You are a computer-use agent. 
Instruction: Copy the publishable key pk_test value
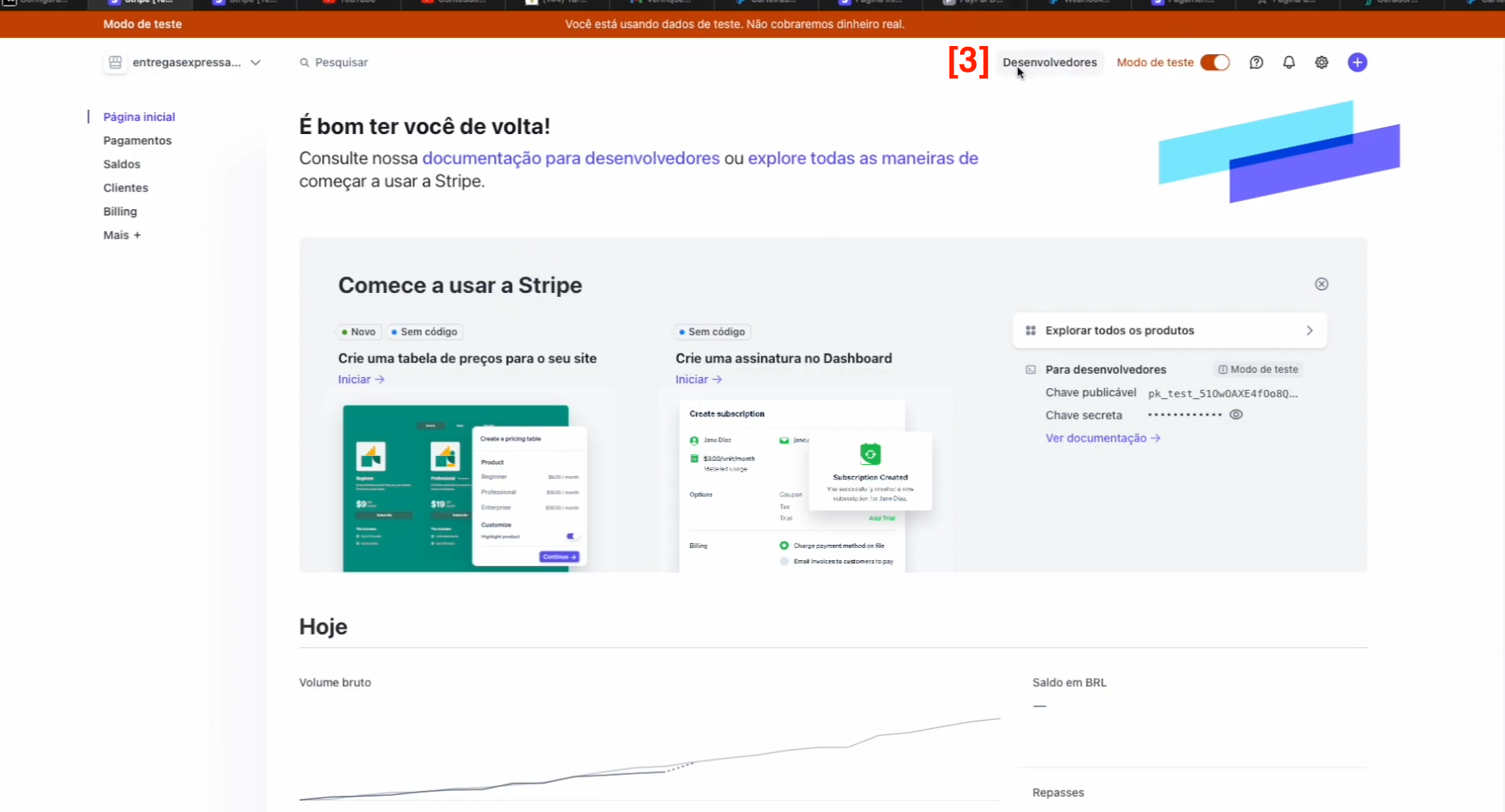[1222, 394]
